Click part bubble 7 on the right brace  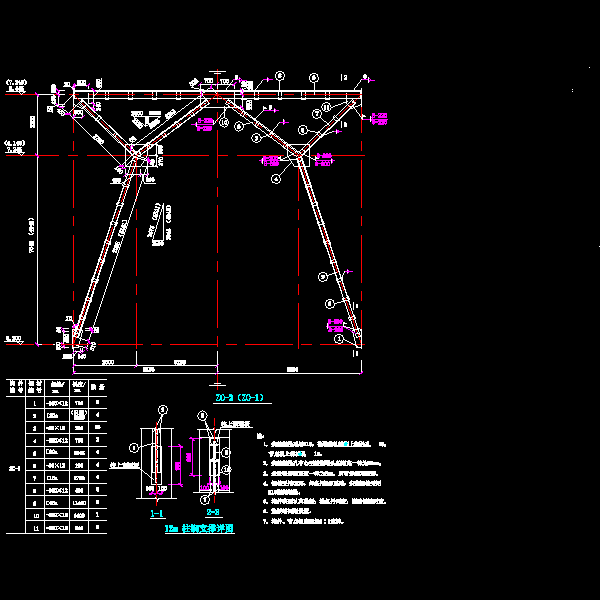(316, 114)
